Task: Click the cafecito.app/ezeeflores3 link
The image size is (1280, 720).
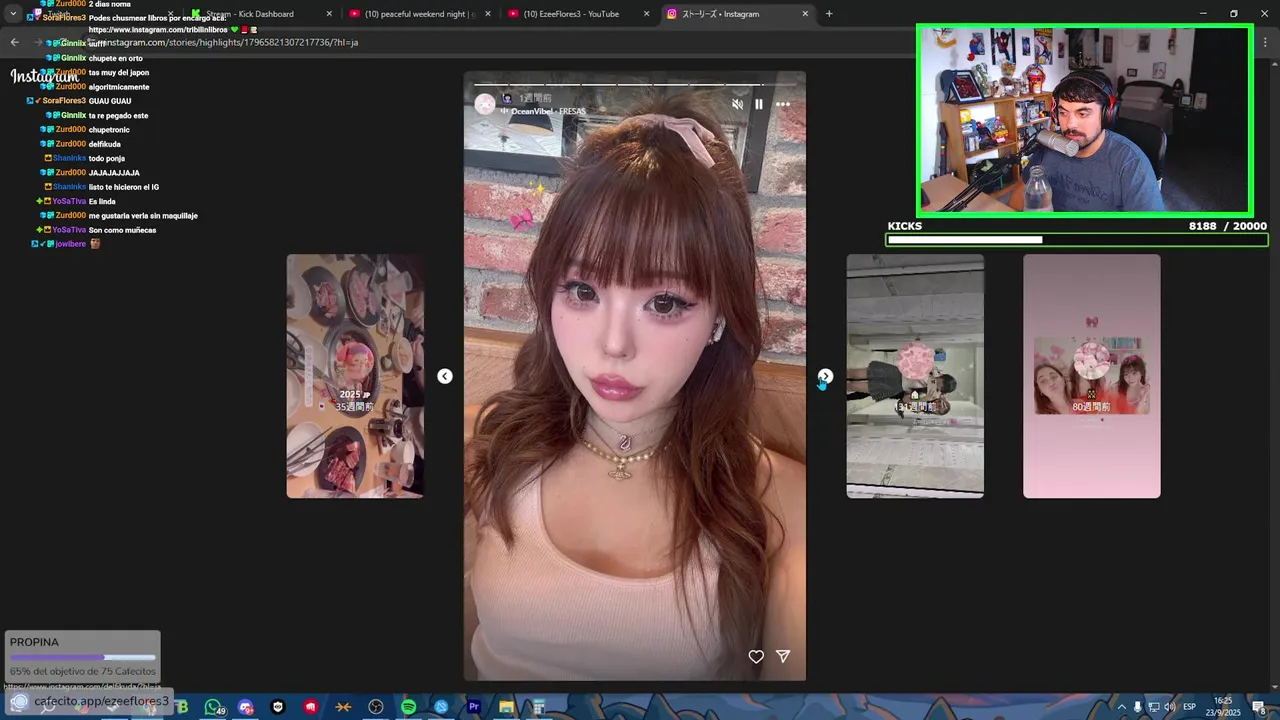Action: pyautogui.click(x=101, y=701)
